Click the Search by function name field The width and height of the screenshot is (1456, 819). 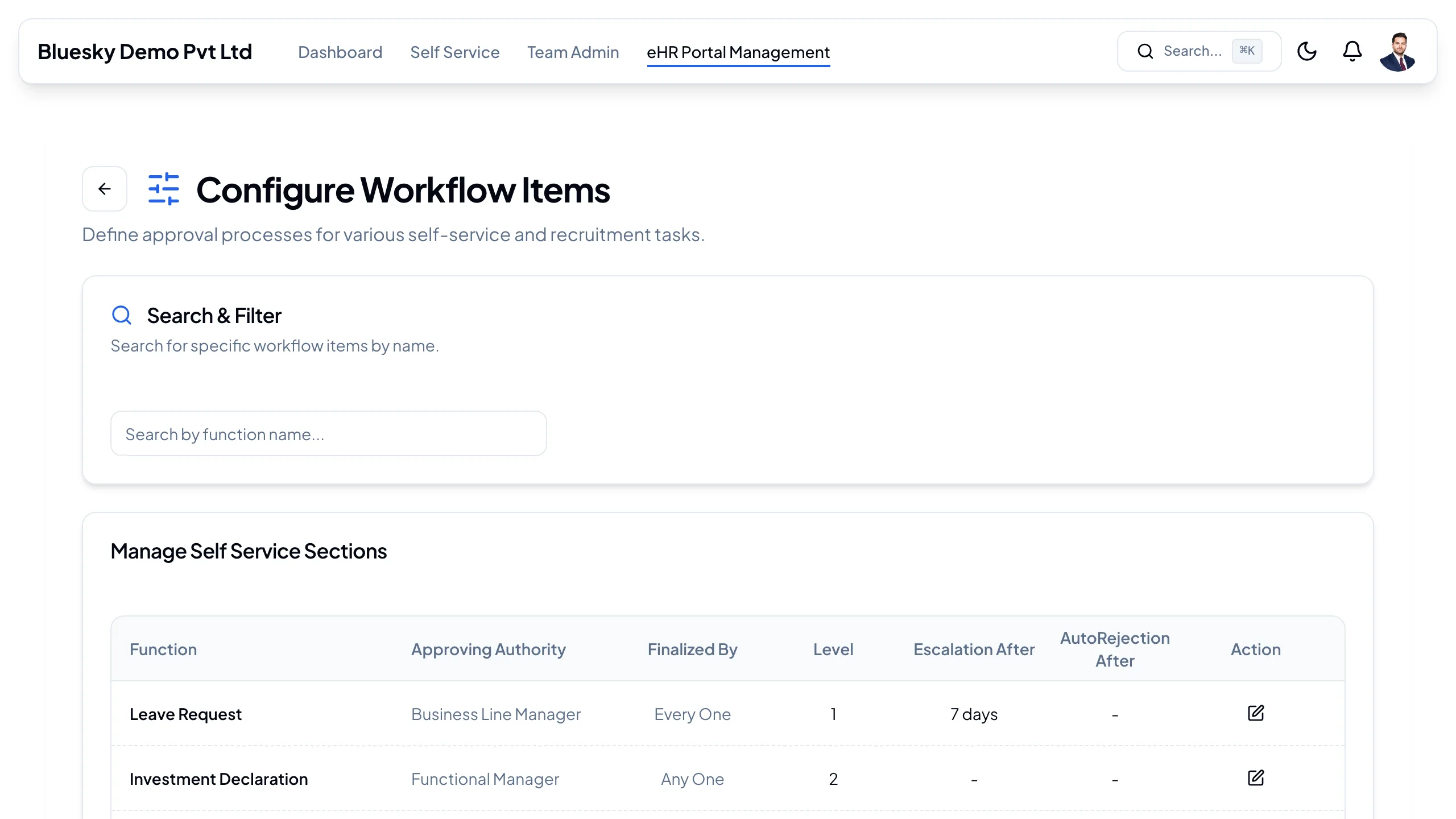tap(329, 434)
